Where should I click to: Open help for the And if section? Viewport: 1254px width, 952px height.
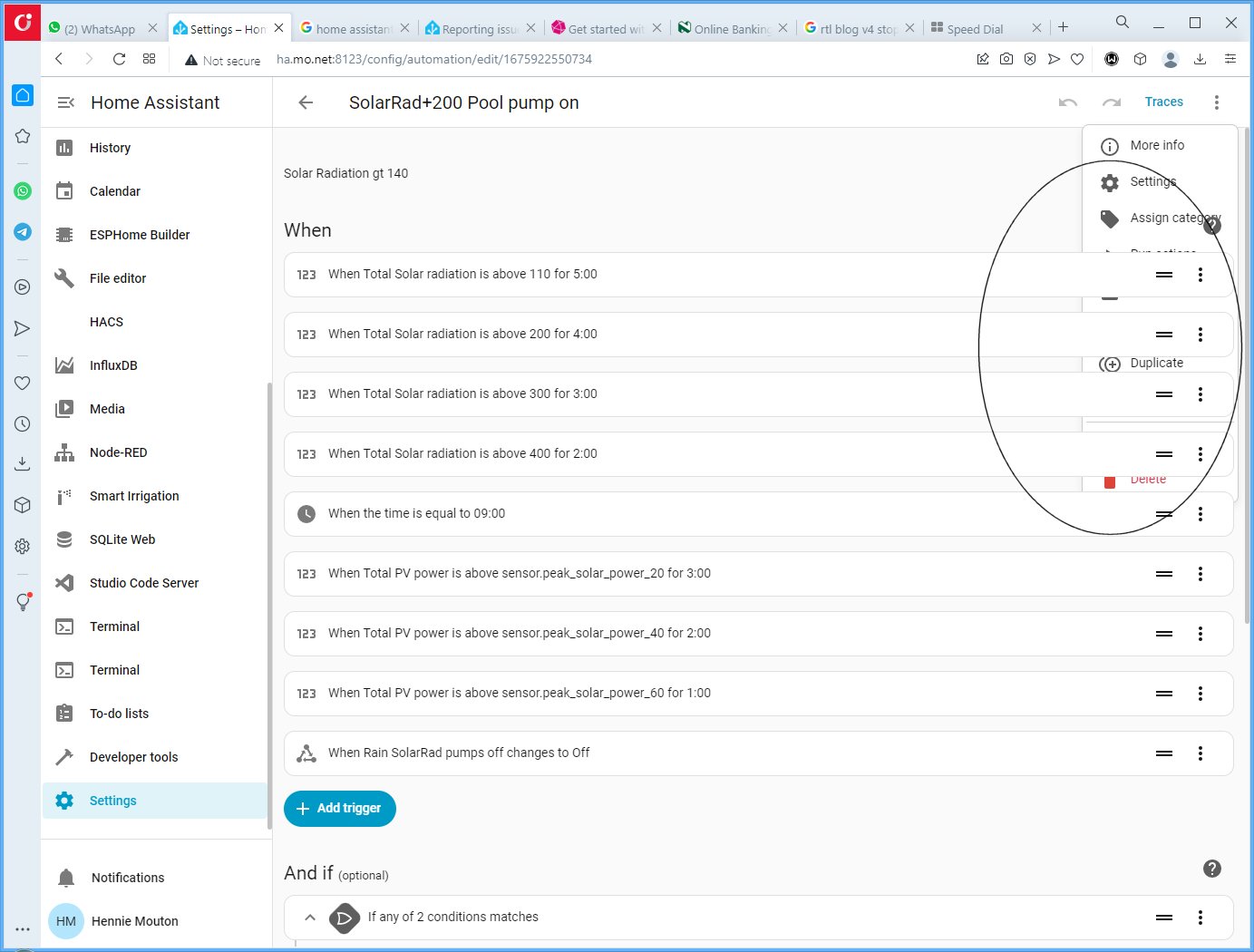coord(1212,869)
